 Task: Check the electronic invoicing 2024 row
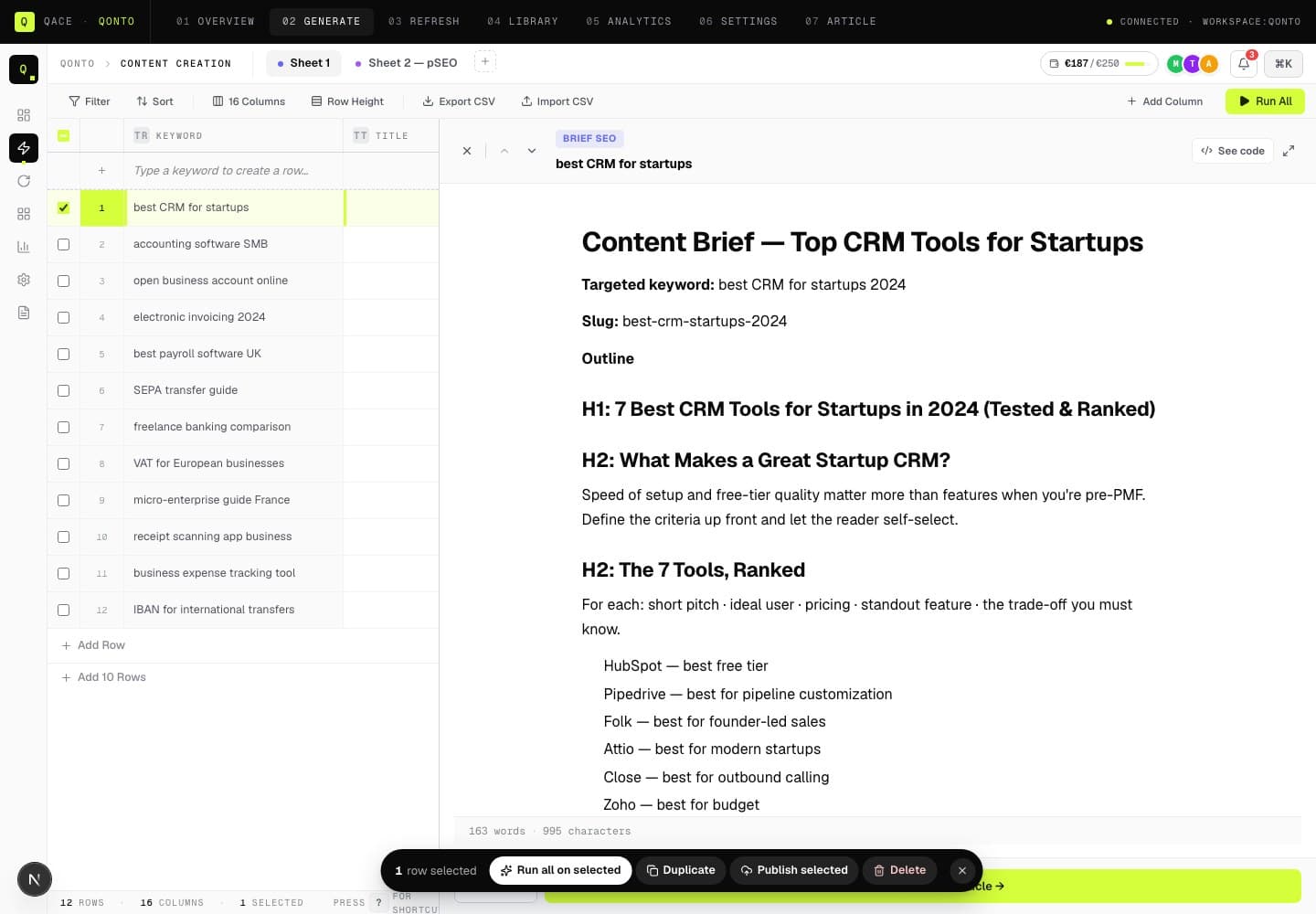63,317
